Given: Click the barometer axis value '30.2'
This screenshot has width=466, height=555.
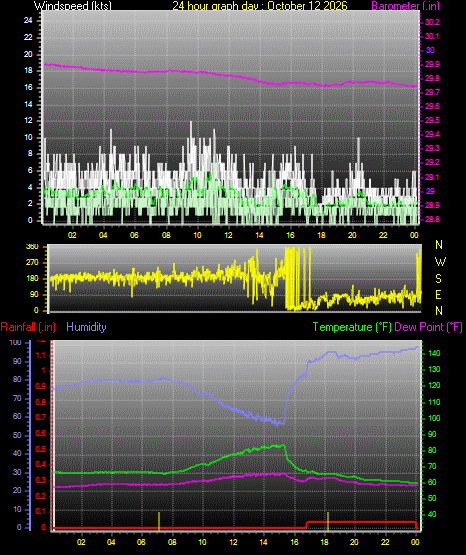Looking at the screenshot, I should coord(432,22).
